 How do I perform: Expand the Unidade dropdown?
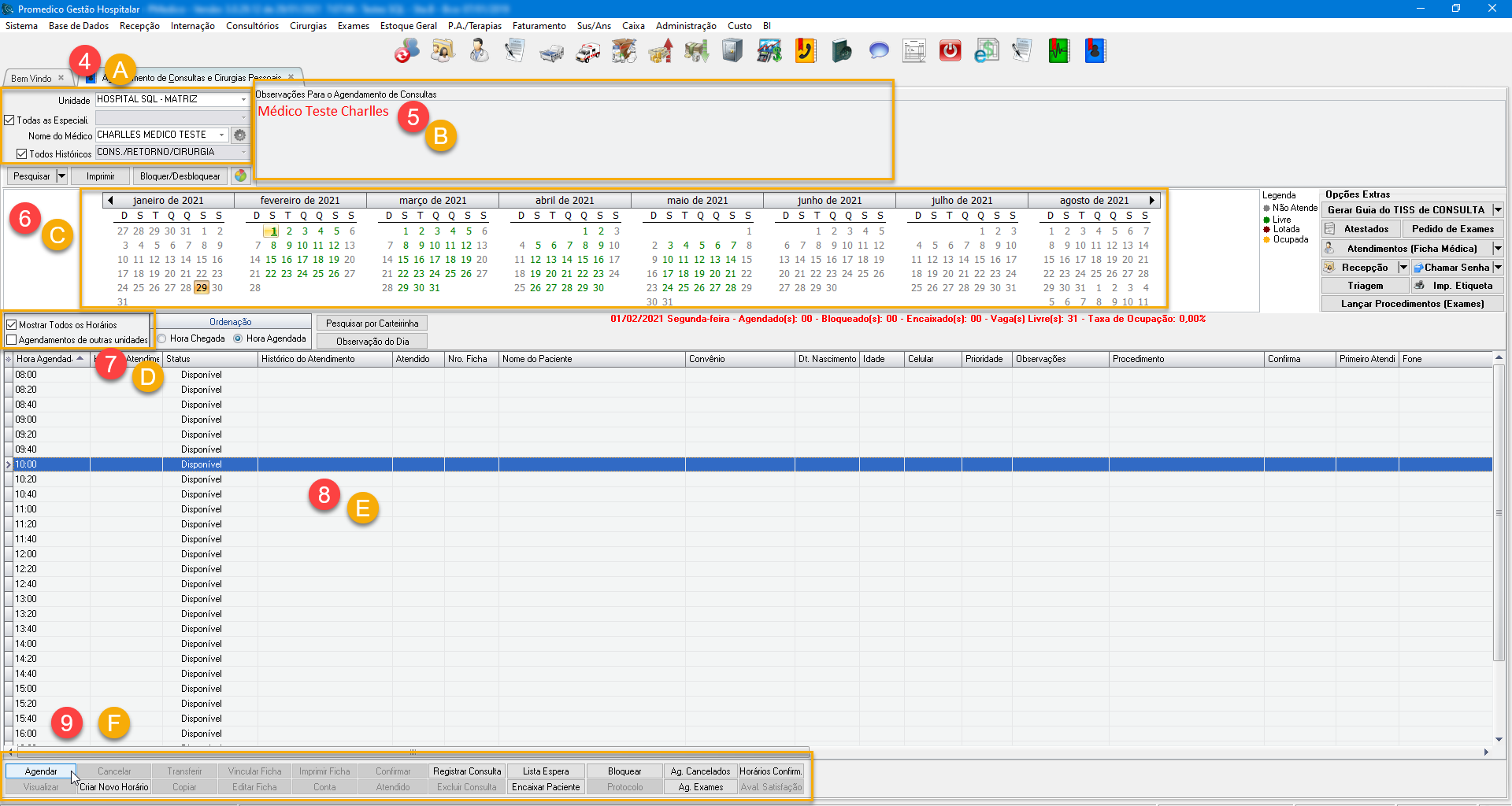click(x=243, y=100)
